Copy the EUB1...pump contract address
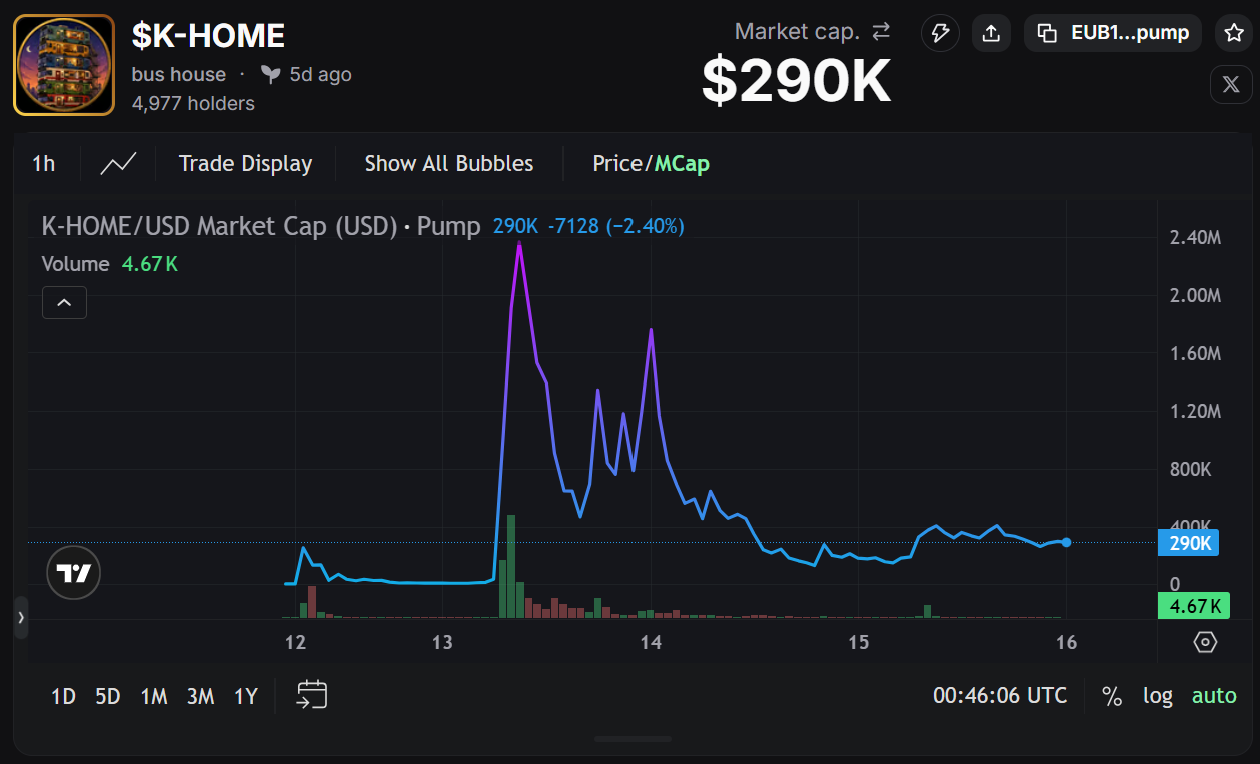Viewport: 1260px width, 764px height. point(1113,33)
